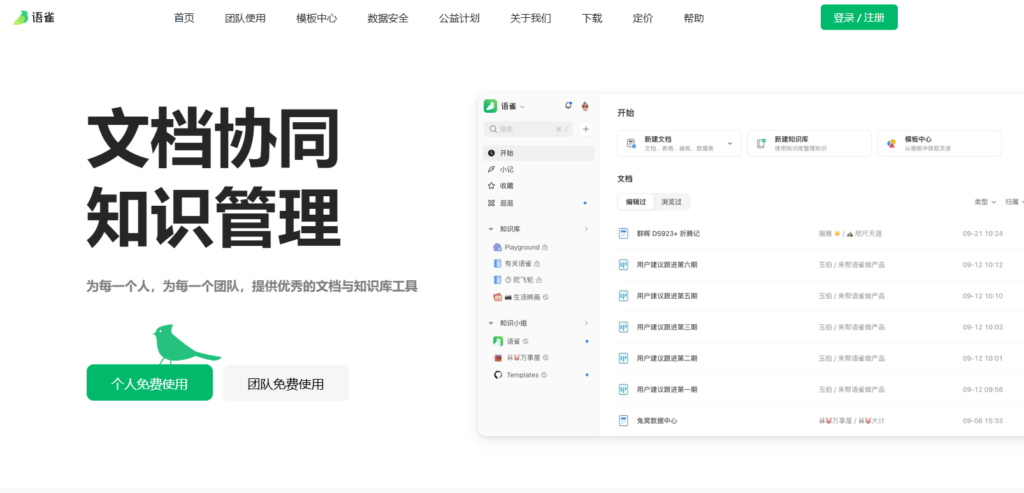Click the timestamp 09-08 15:33
Viewport: 1024px width, 493px height.
(982, 421)
